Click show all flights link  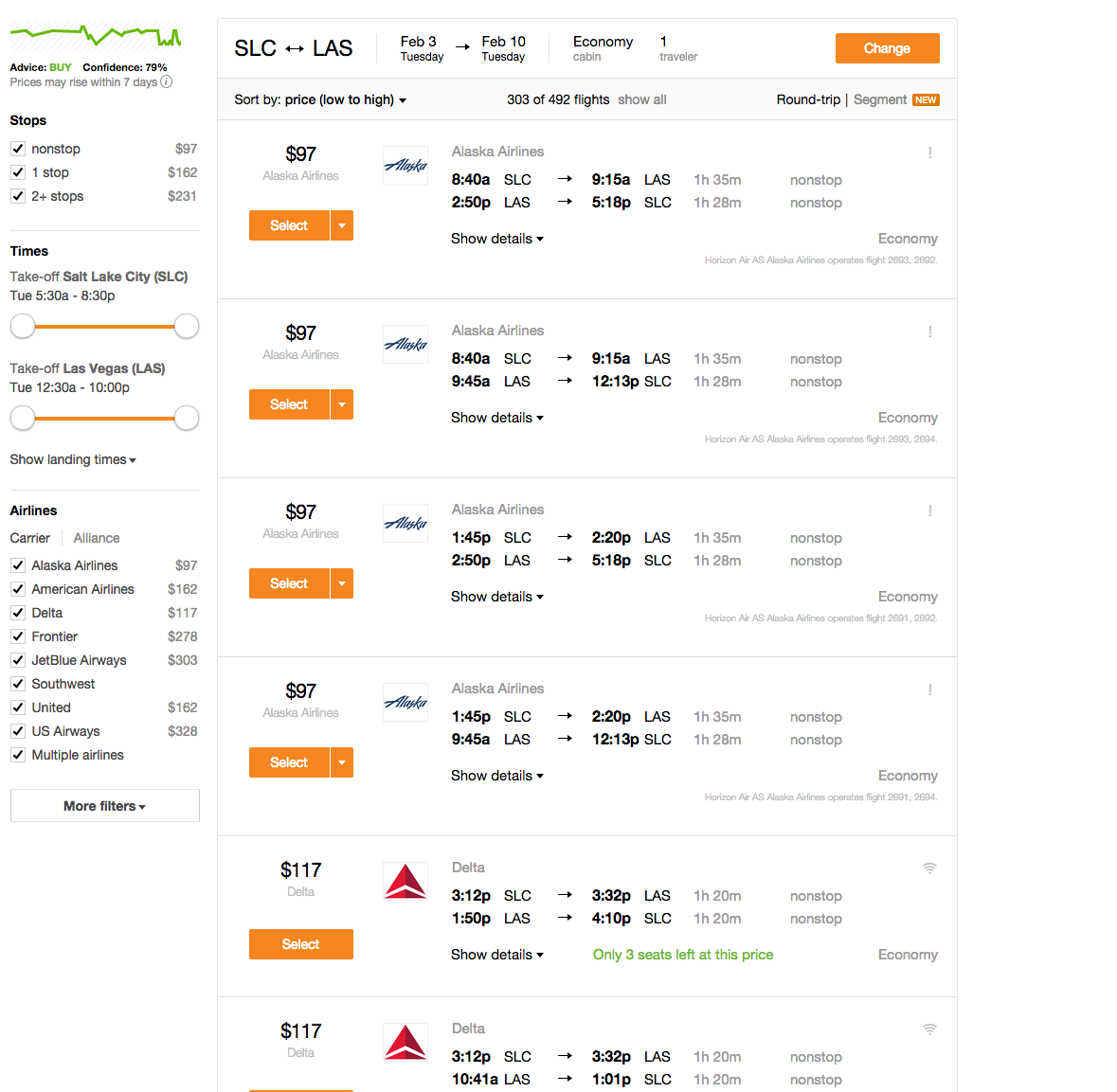point(641,99)
